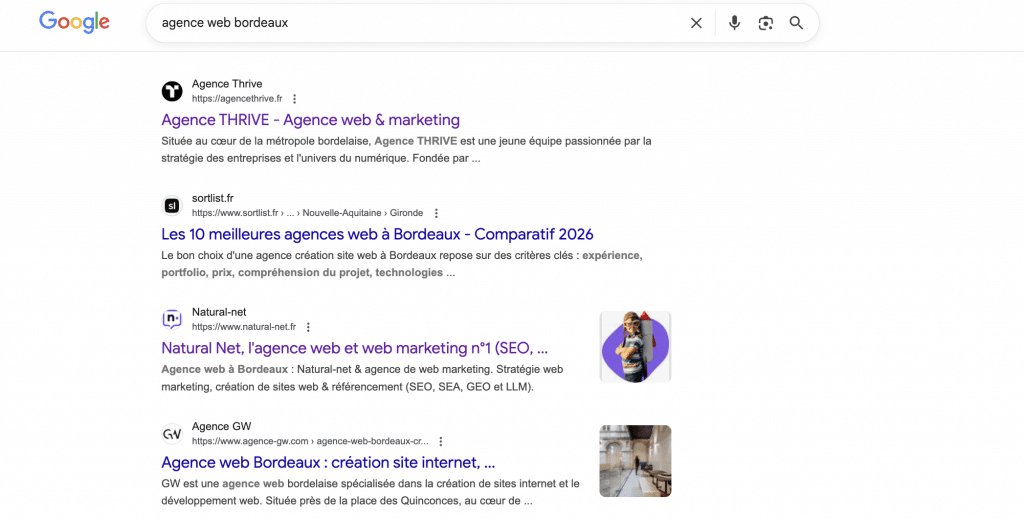Open 'Agence web Bordeaux : création site internet' link
Screen dimensions: 1024x520
pyautogui.click(x=328, y=463)
